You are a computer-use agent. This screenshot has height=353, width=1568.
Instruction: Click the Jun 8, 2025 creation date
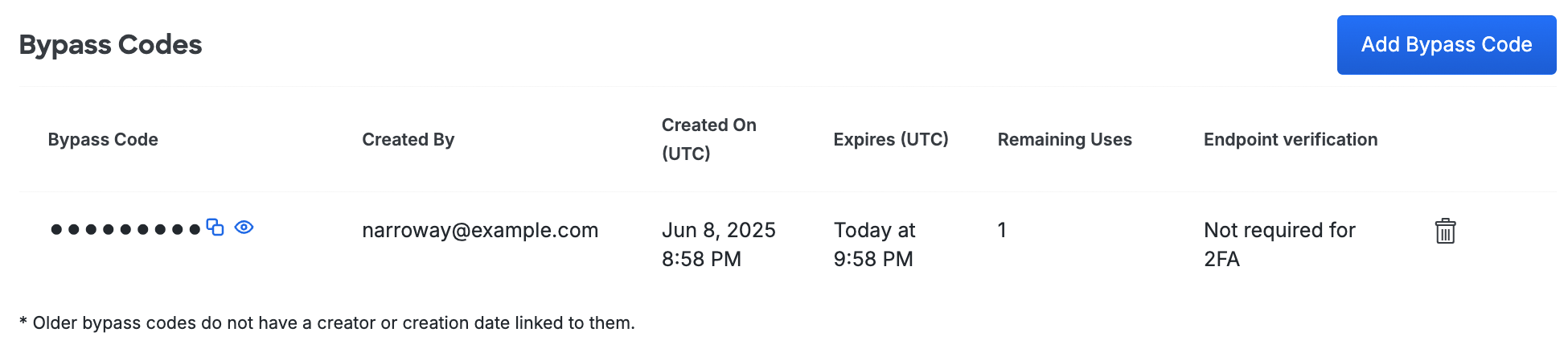(718, 231)
